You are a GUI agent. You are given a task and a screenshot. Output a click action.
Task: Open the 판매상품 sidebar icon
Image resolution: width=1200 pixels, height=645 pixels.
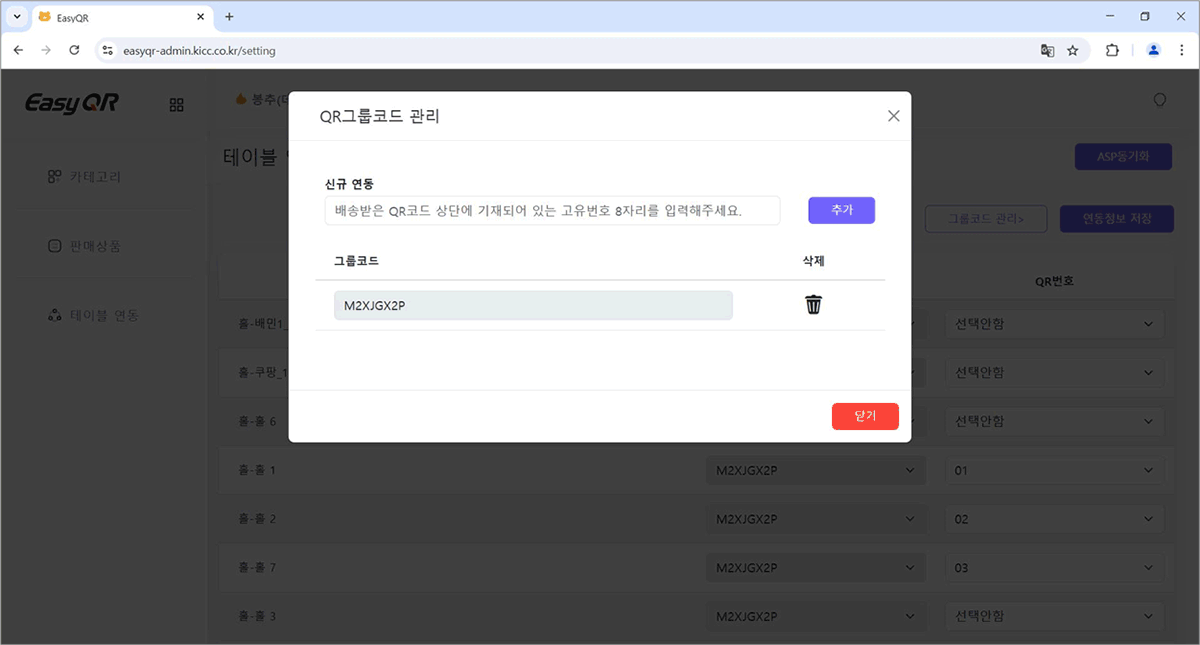click(54, 245)
